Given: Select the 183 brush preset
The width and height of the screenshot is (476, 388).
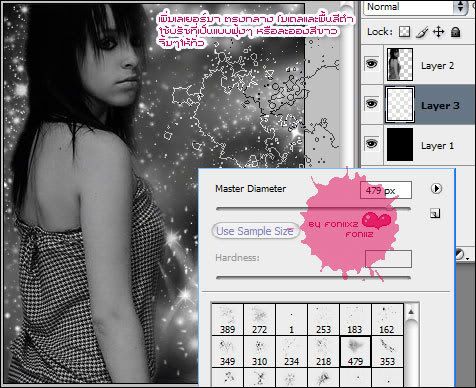Looking at the screenshot, I should coord(355,319).
